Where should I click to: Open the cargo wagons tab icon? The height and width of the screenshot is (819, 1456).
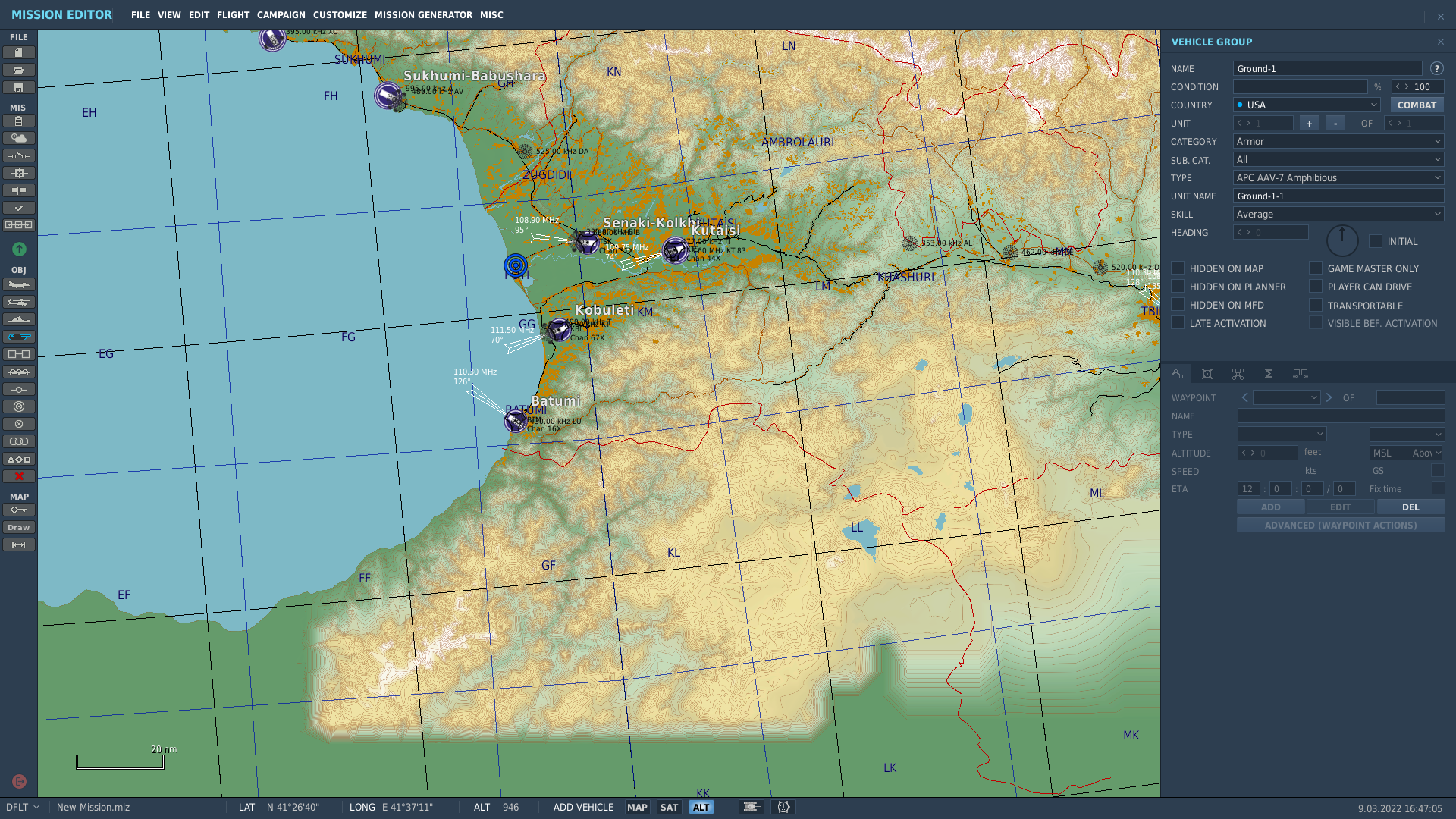tap(1301, 373)
